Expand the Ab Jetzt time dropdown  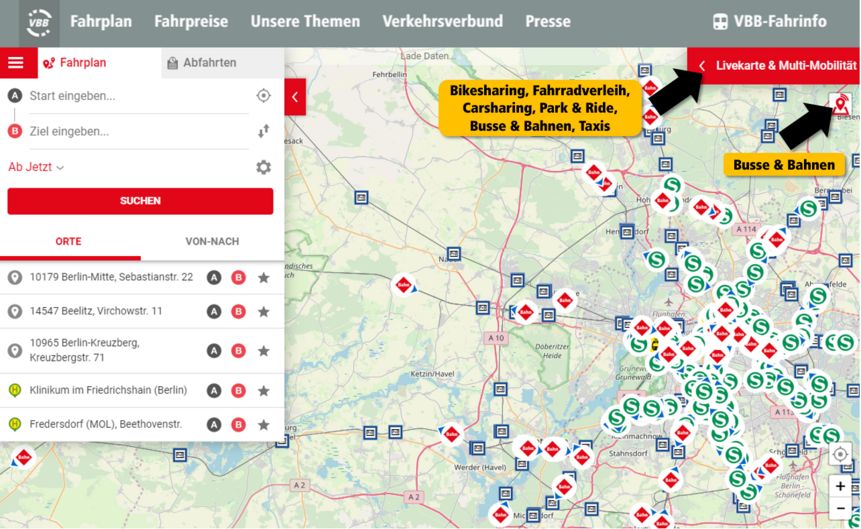click(36, 167)
